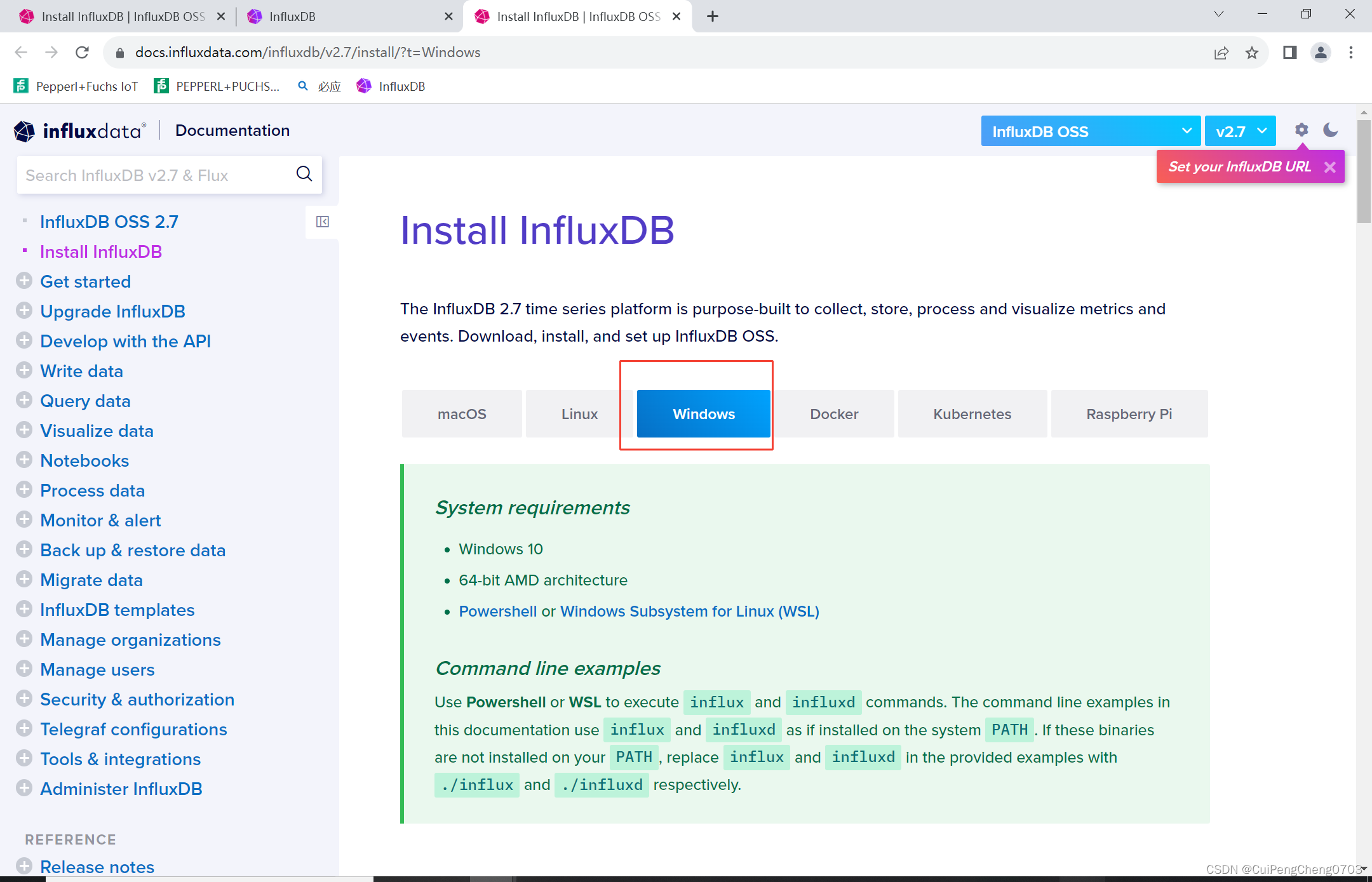
Task: Open docs settings gear icon
Action: pos(1301,130)
